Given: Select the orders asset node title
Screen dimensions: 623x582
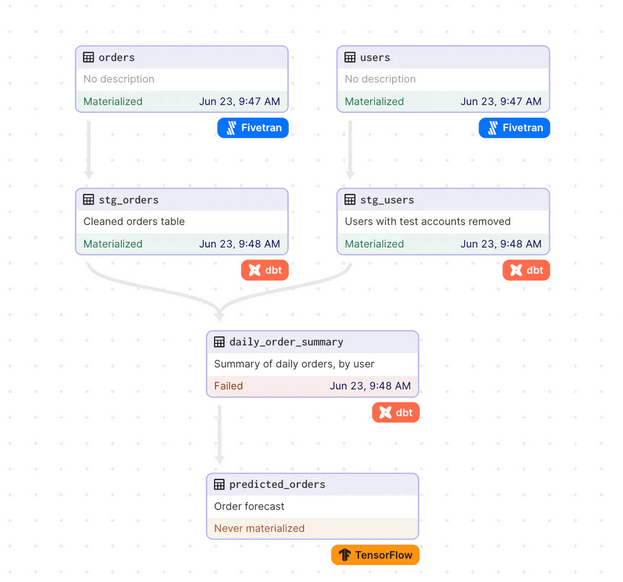Looking at the screenshot, I should 117,58.
